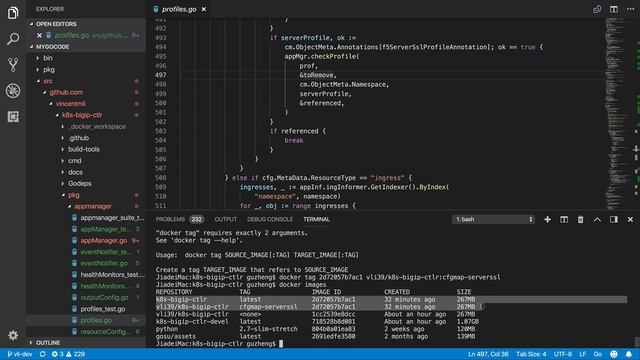Move the panel to the side
This screenshot has width=640, height=360.
[613, 220]
